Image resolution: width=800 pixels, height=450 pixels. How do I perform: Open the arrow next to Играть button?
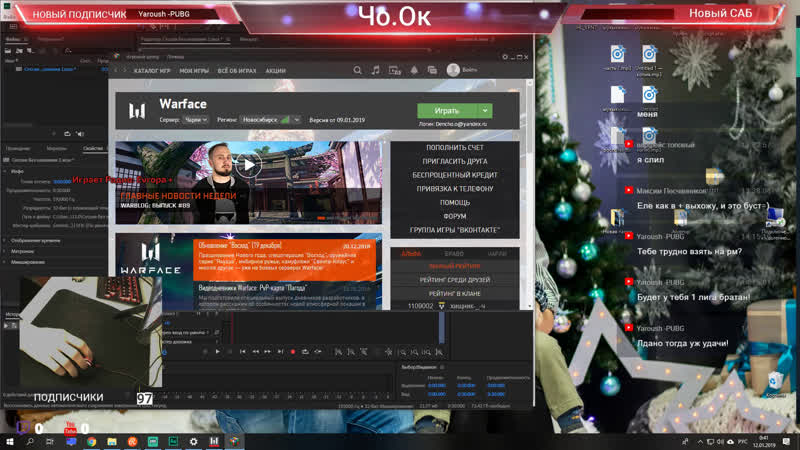pos(485,110)
